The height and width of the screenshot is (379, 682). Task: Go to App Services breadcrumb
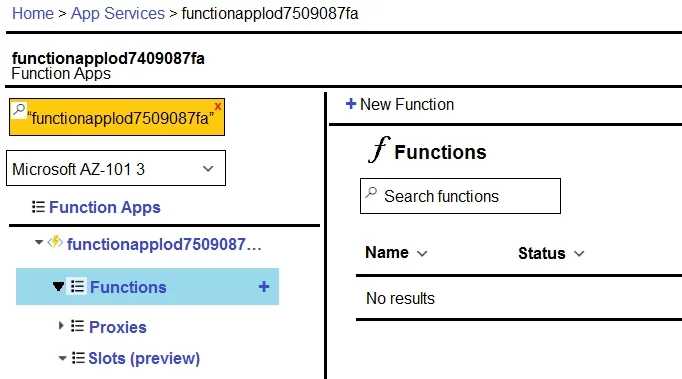pos(118,13)
